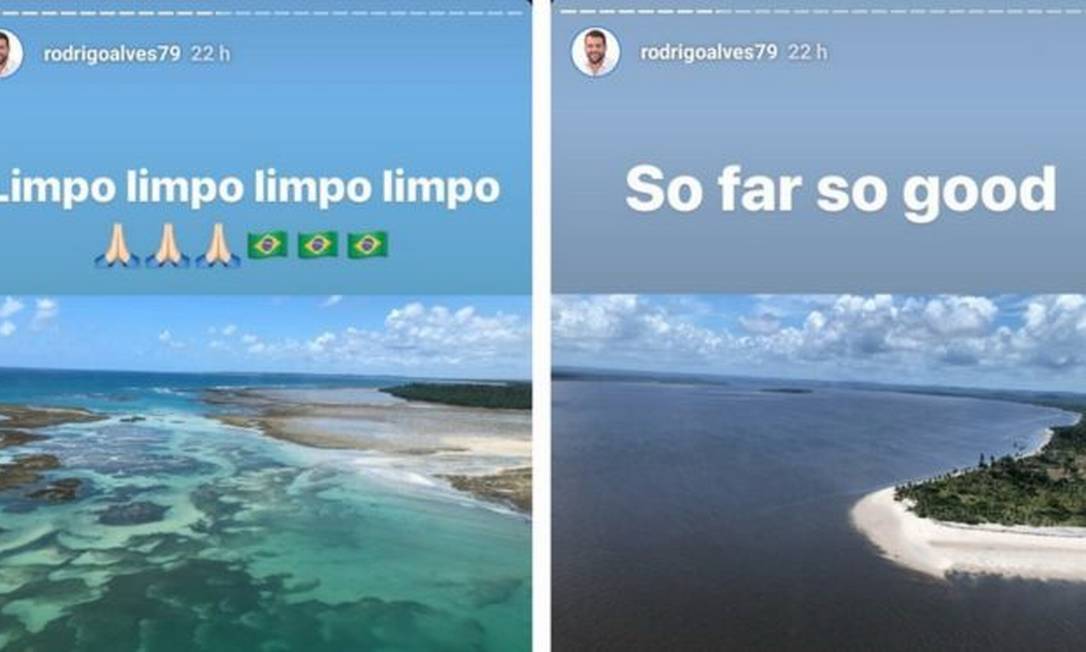1086x652 pixels.
Task: Tap the dark water sandbar aerial photo
Action: click(819, 473)
